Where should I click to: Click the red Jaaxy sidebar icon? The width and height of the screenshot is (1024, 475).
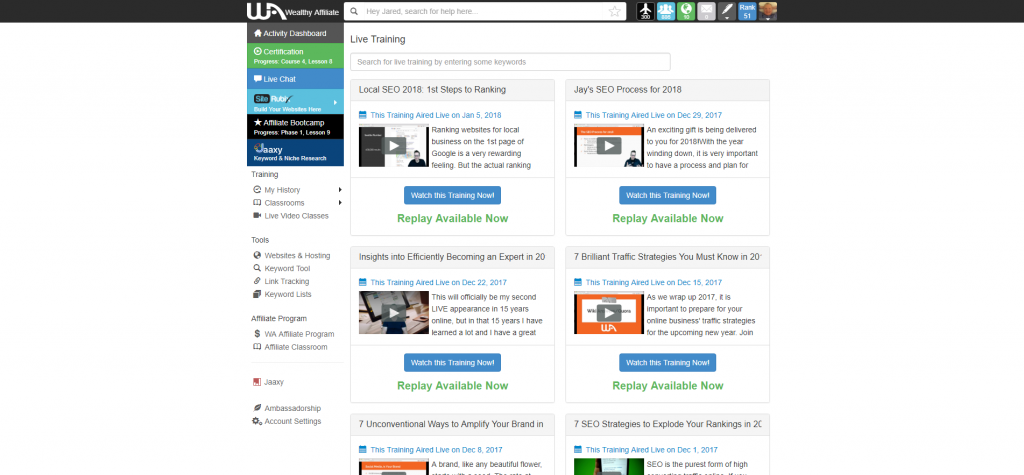[257, 382]
